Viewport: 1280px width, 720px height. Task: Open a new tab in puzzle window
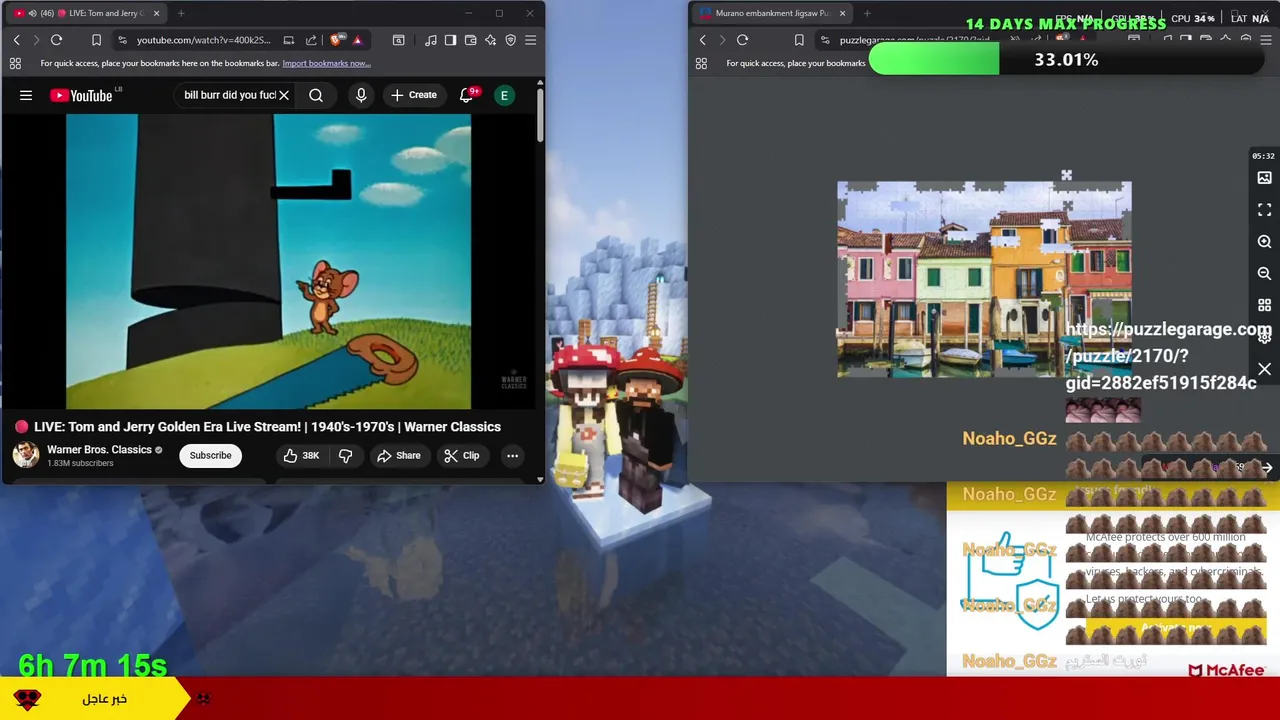pos(867,13)
